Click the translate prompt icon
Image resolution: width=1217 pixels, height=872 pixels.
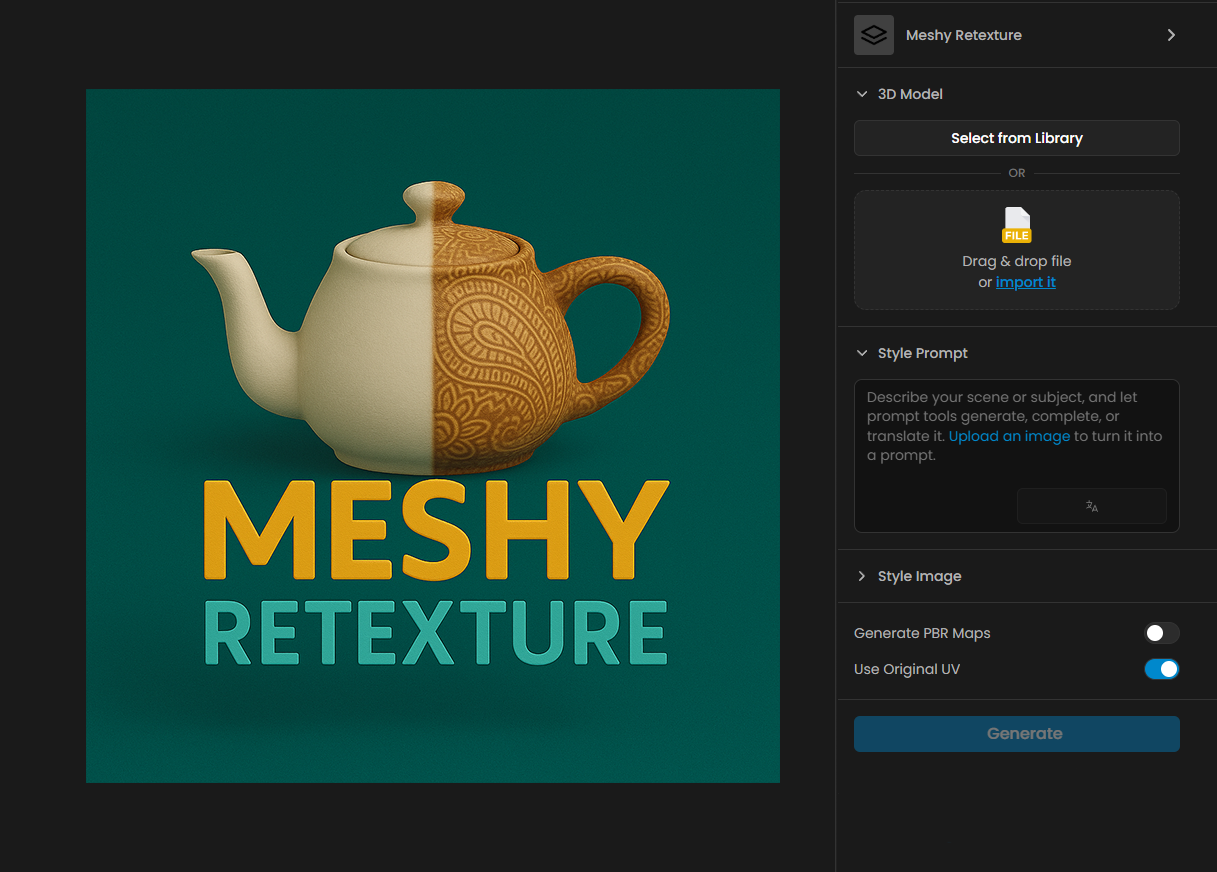coord(1091,506)
